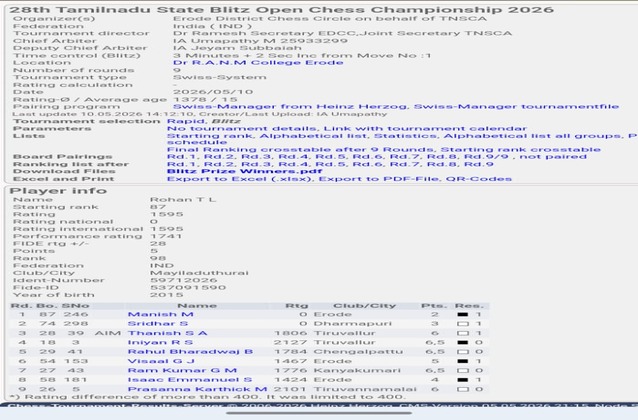Open Ranking list after Rd.4
The height and width of the screenshot is (420, 638).
[x=294, y=164]
